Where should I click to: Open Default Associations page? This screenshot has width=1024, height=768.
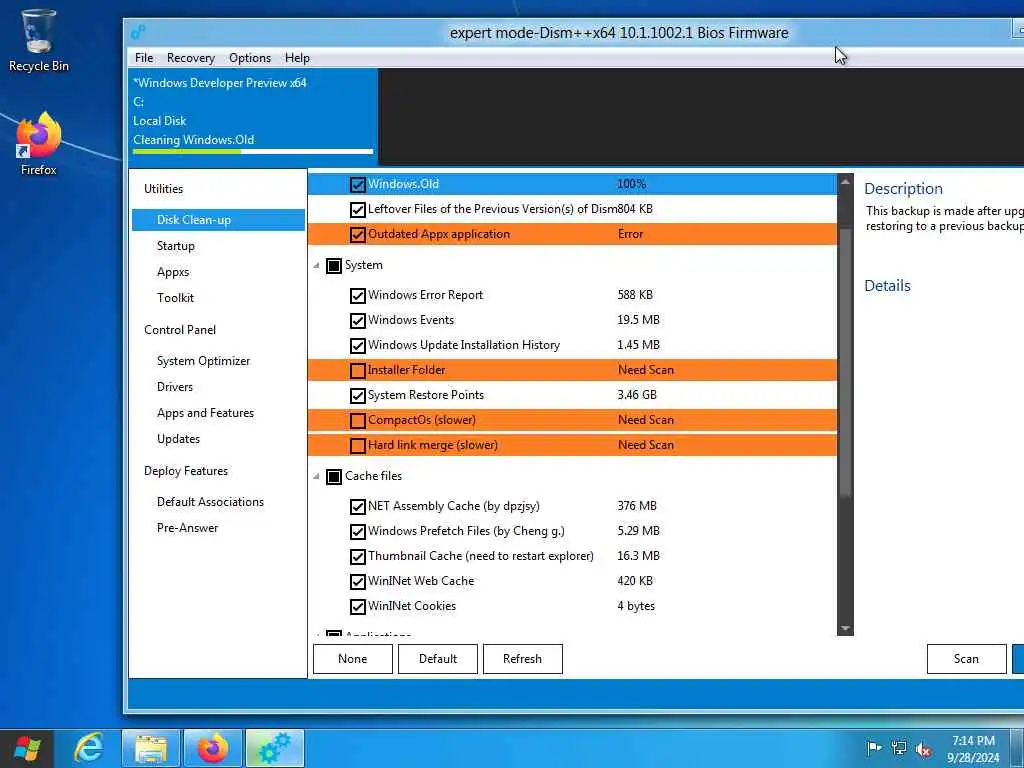pos(210,502)
